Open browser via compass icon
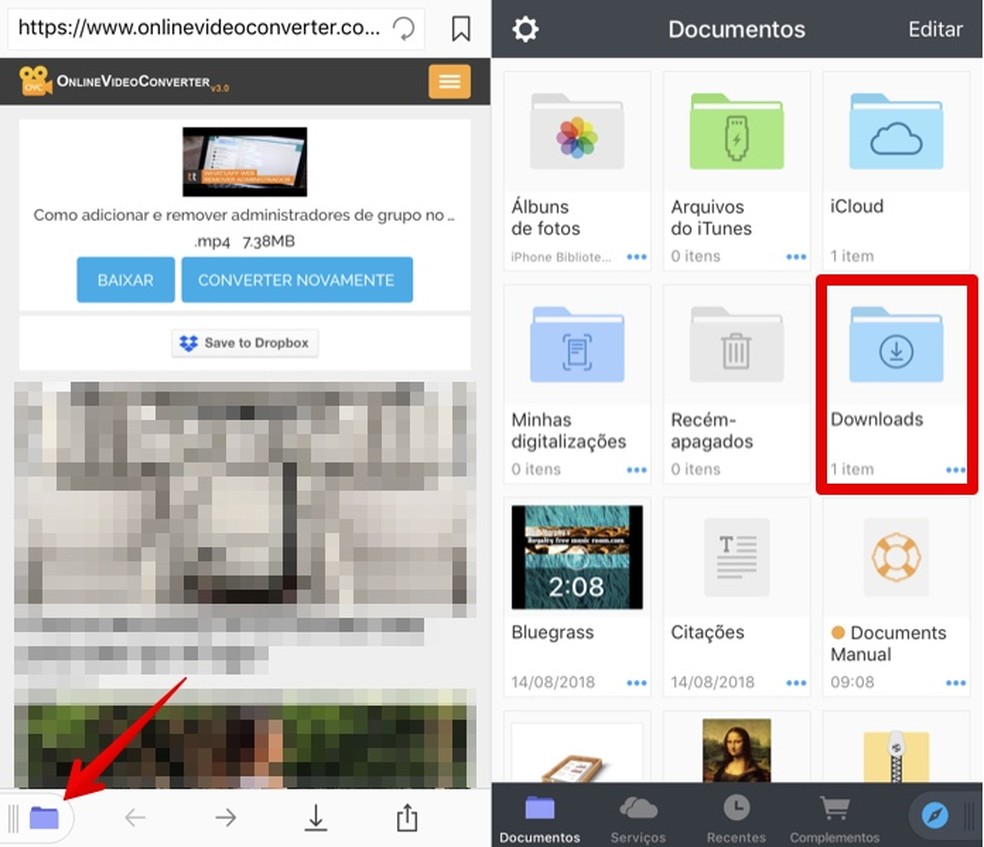Image resolution: width=984 pixels, height=847 pixels. 934,816
